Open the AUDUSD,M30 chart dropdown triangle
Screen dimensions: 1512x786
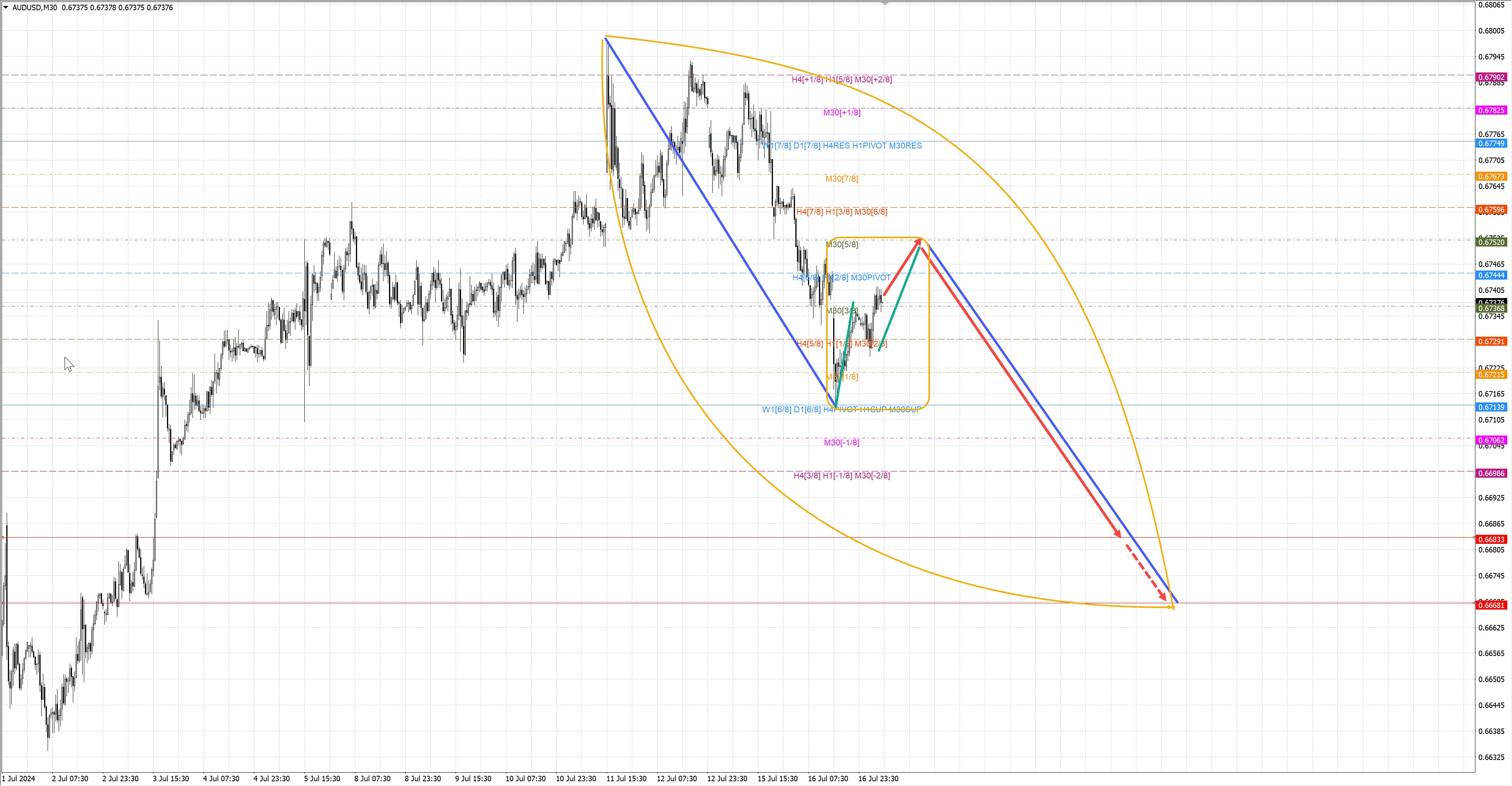(6, 7)
